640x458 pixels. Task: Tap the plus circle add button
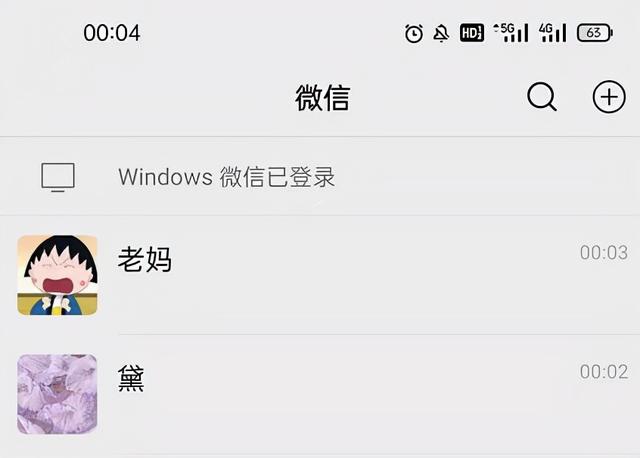[609, 97]
